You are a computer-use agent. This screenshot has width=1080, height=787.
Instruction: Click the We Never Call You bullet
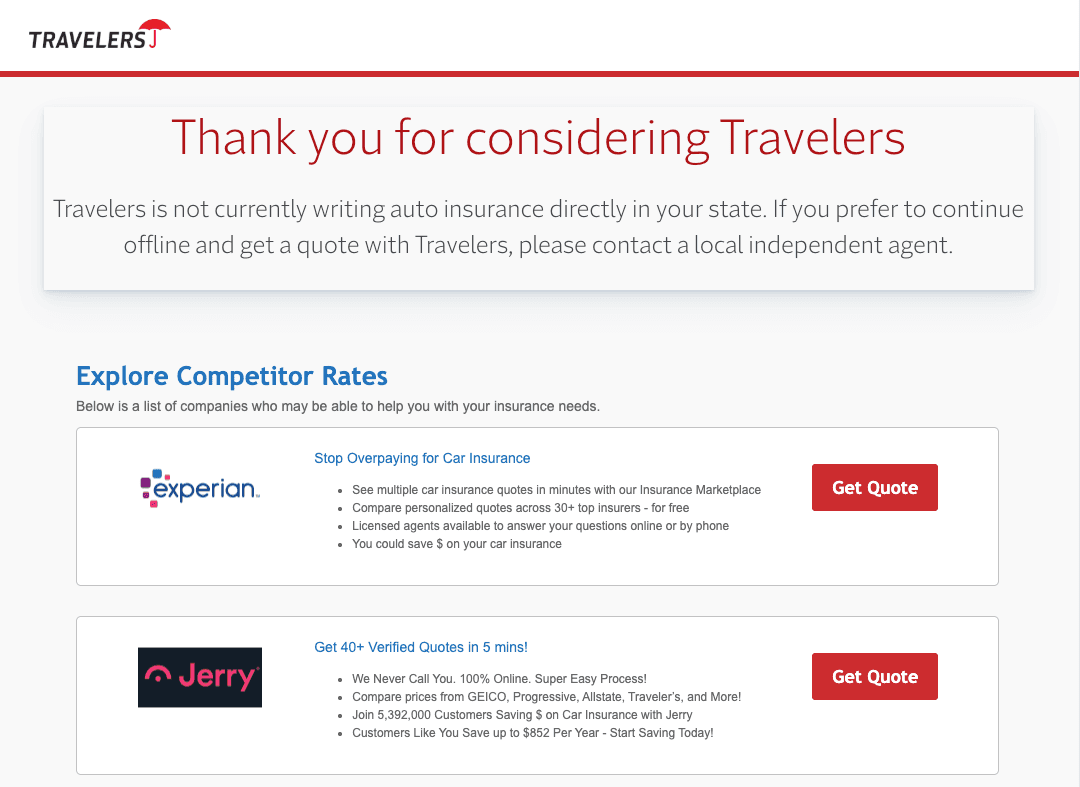pos(499,679)
